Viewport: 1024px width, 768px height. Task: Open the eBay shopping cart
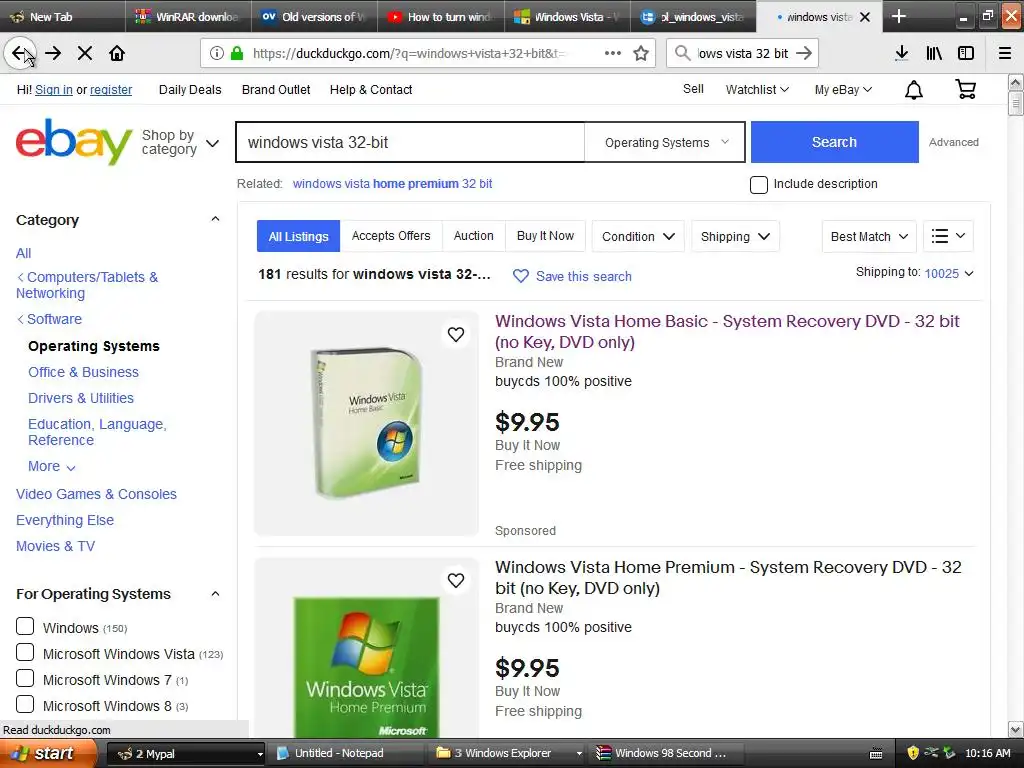(x=965, y=89)
